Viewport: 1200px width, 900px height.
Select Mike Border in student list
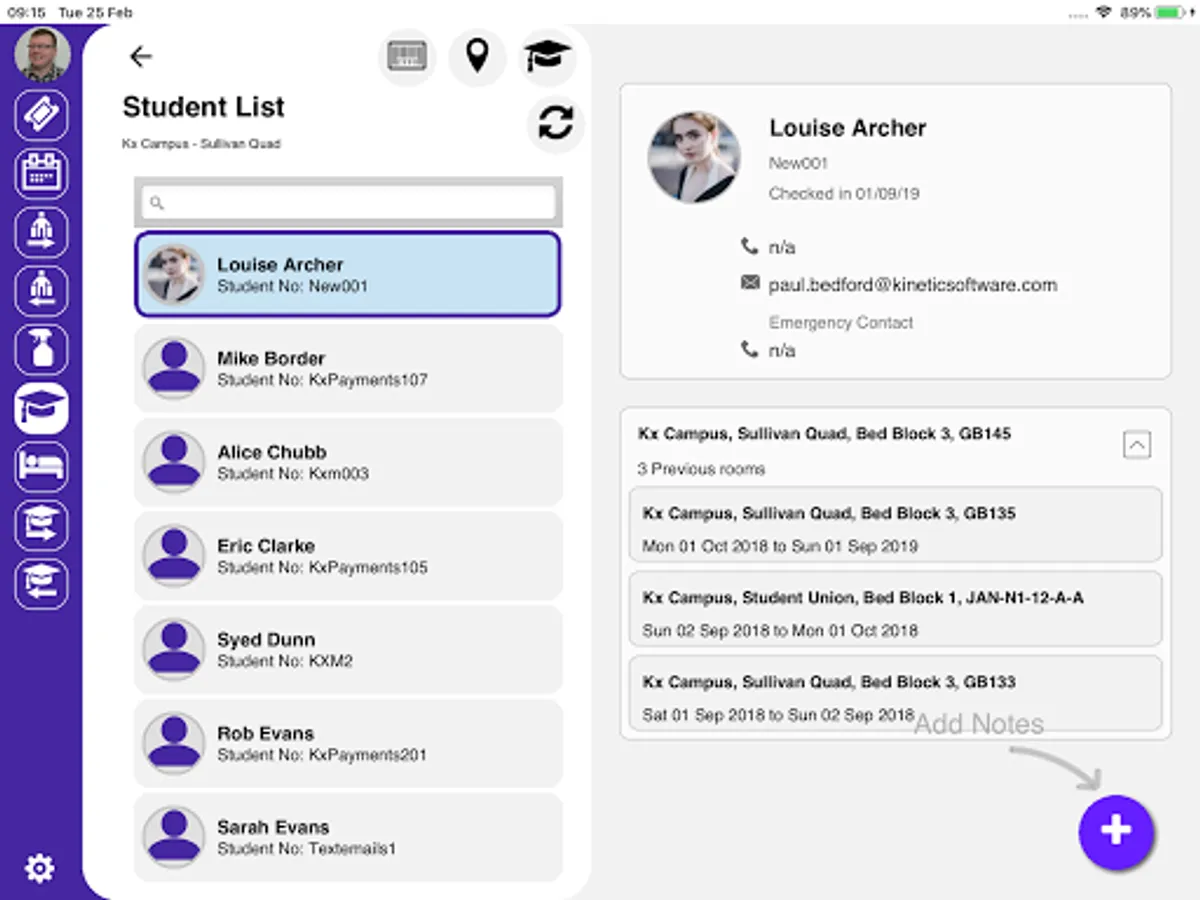click(x=348, y=368)
